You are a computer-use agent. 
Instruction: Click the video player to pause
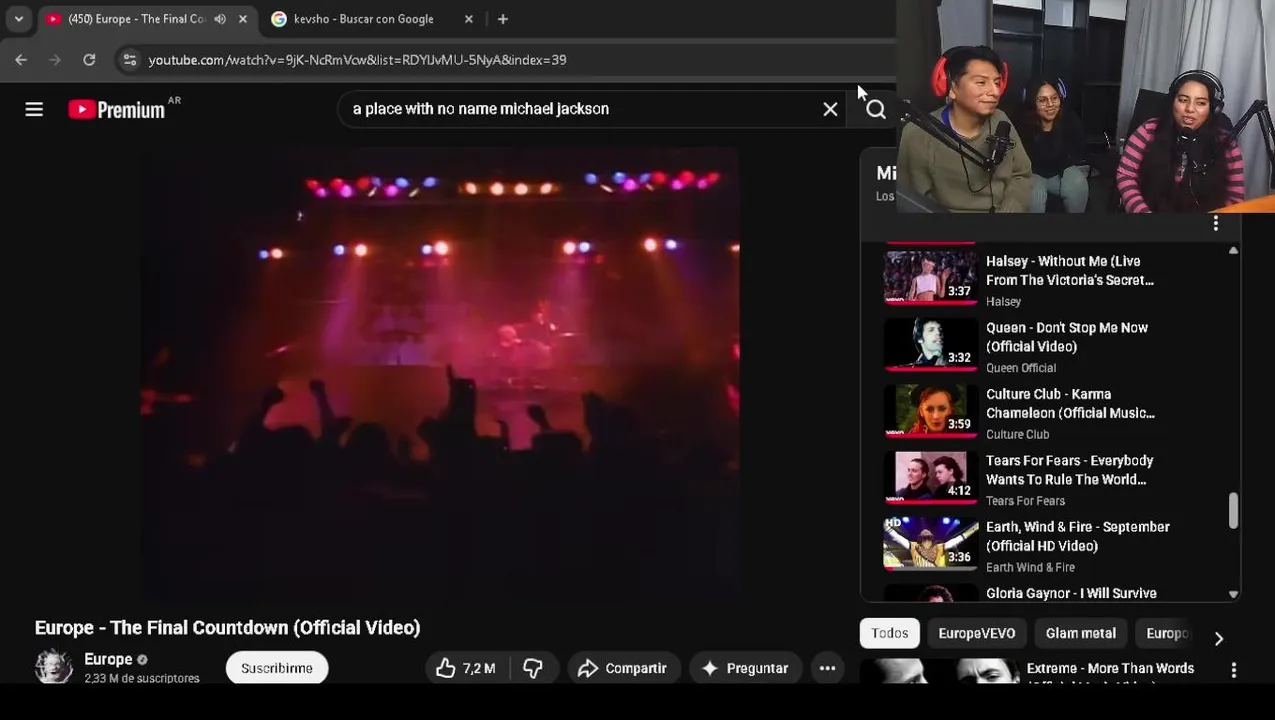pos(440,375)
